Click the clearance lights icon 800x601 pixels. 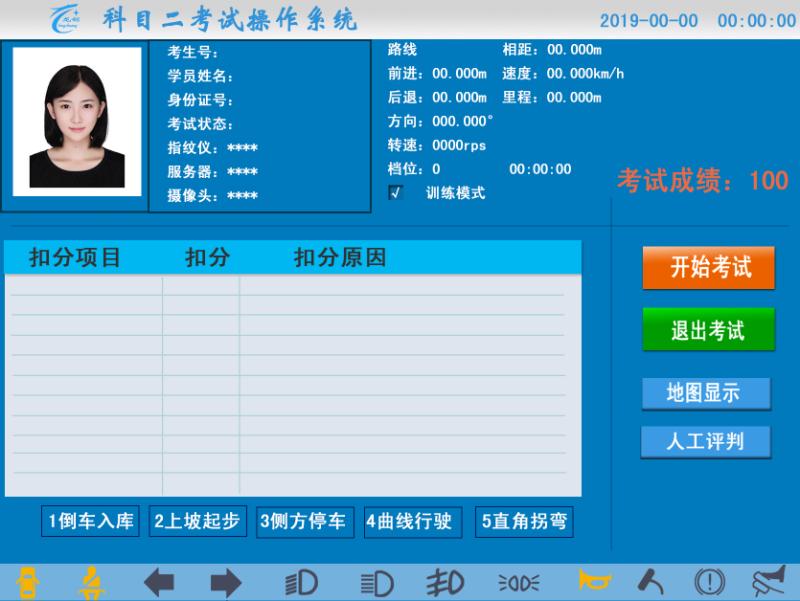[x=518, y=582]
